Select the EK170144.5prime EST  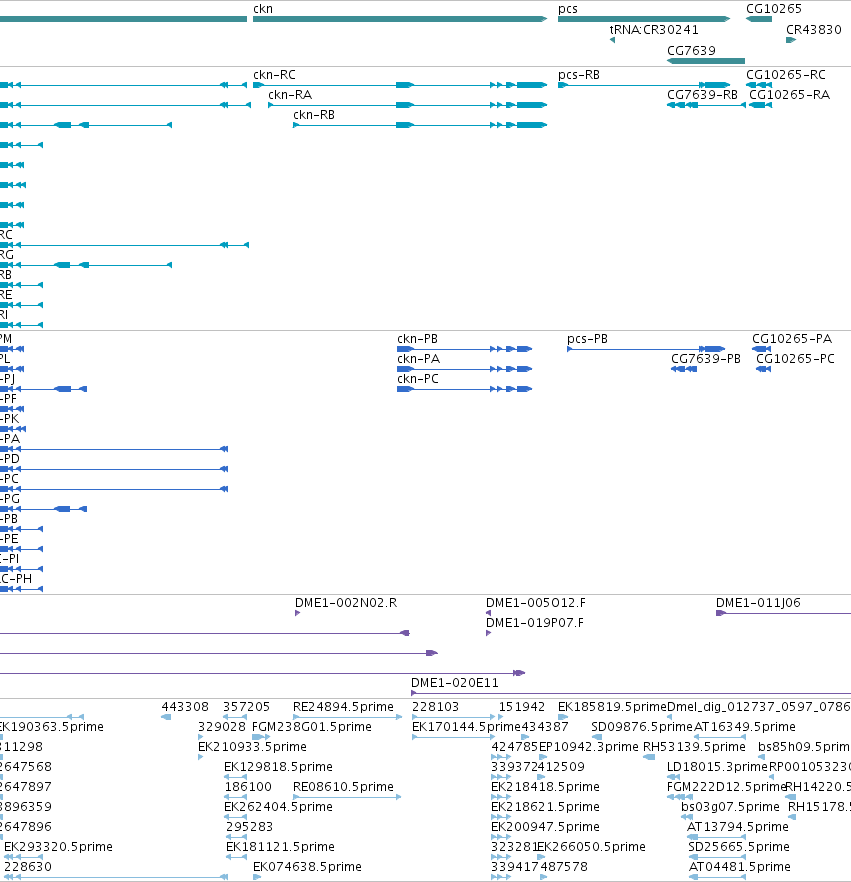click(x=453, y=737)
